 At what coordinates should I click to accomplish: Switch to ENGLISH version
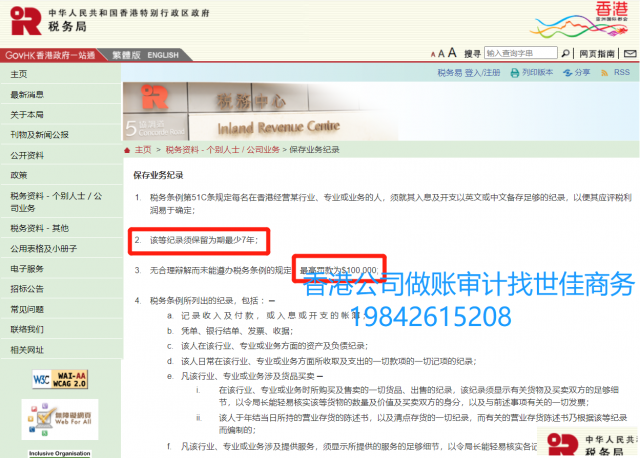click(x=163, y=55)
